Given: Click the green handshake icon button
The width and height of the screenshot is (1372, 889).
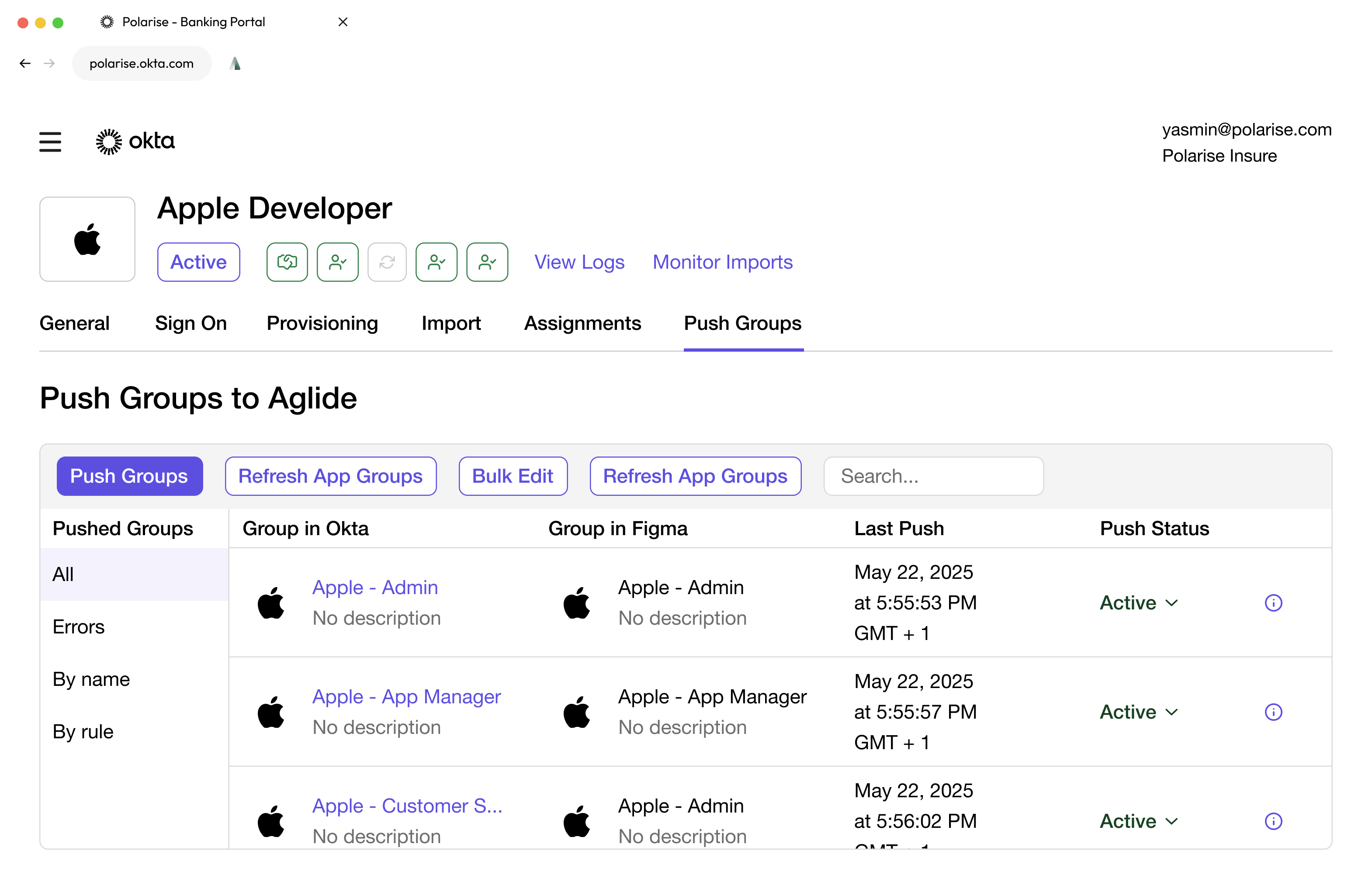Looking at the screenshot, I should 287,262.
